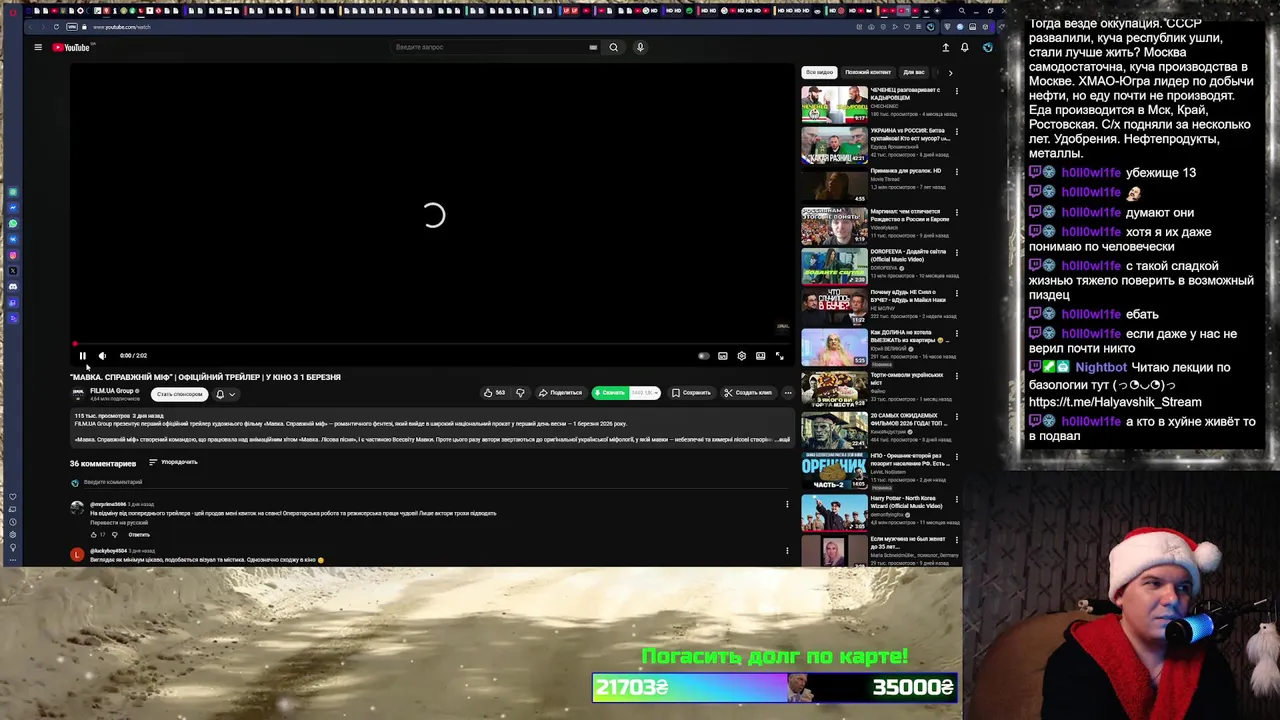Open options for 'DOROFEEVA - Додайте сяйва' video
This screenshot has width=1280, height=720.
pos(957,252)
